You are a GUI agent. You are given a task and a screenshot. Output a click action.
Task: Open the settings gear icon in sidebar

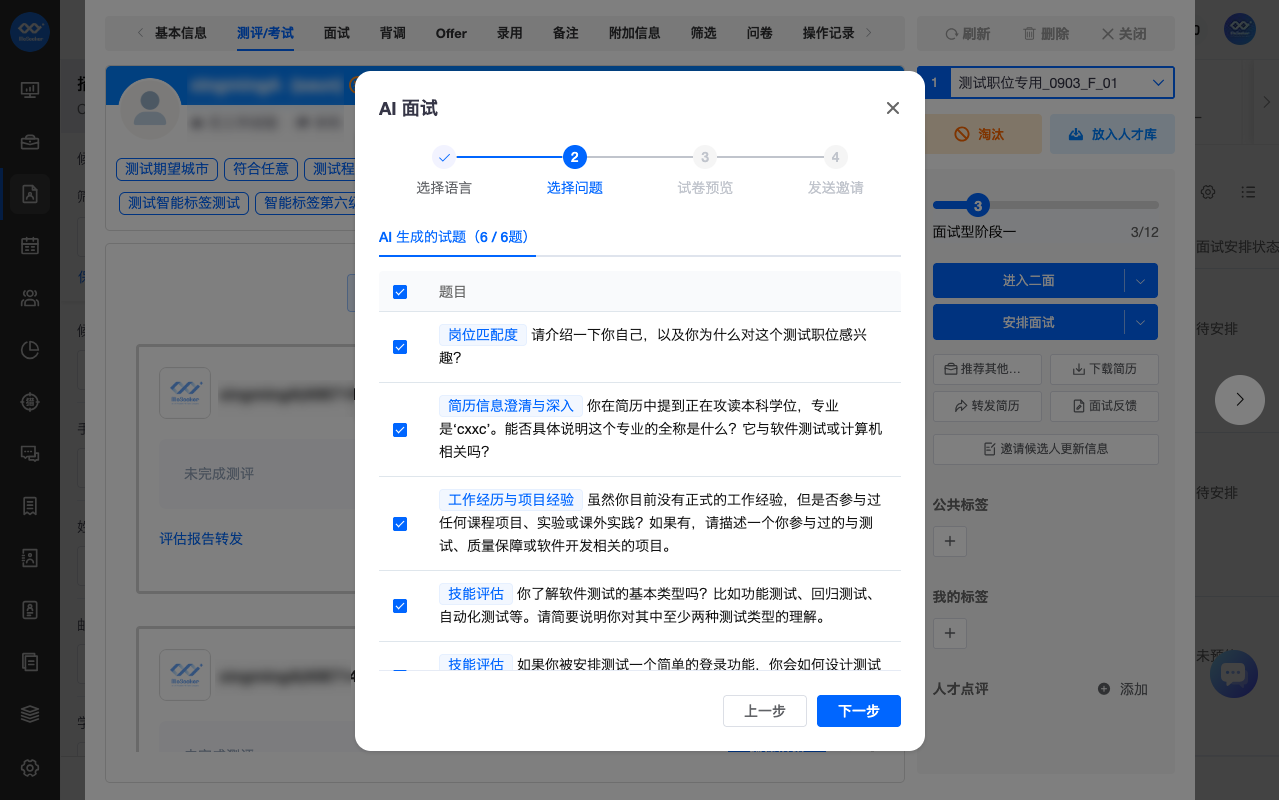coord(30,768)
